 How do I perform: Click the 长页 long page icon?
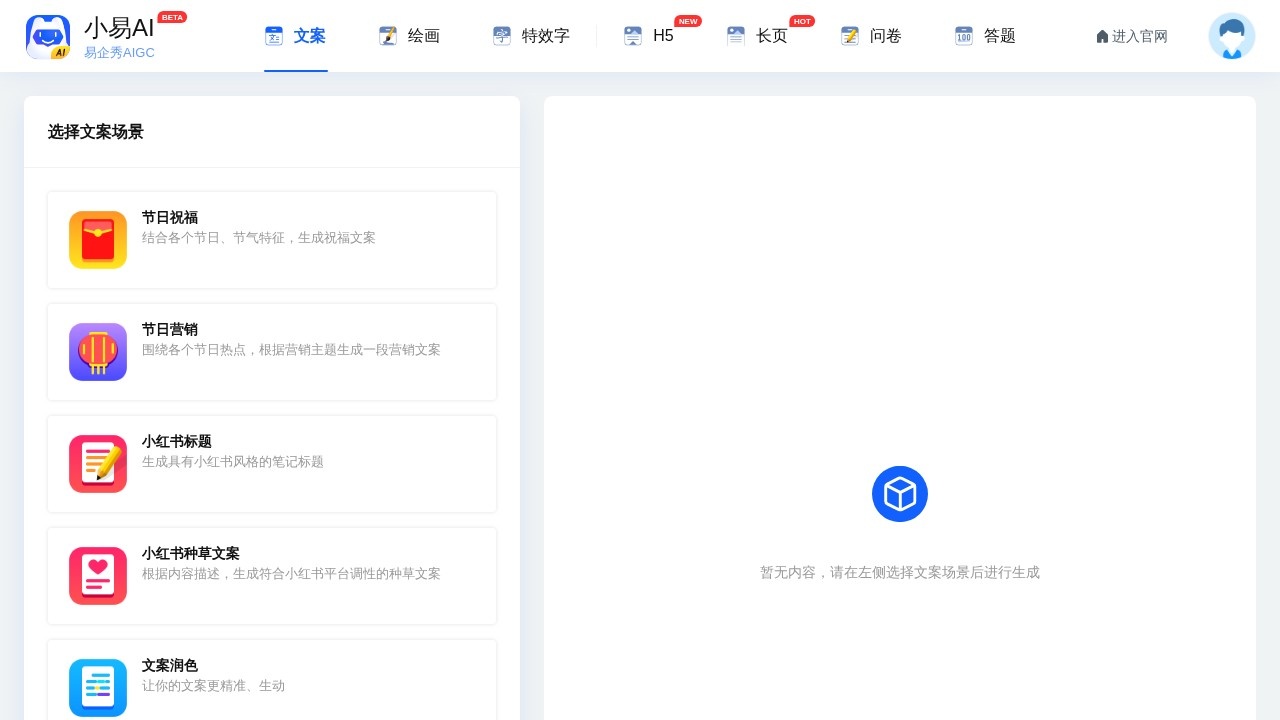pos(736,36)
